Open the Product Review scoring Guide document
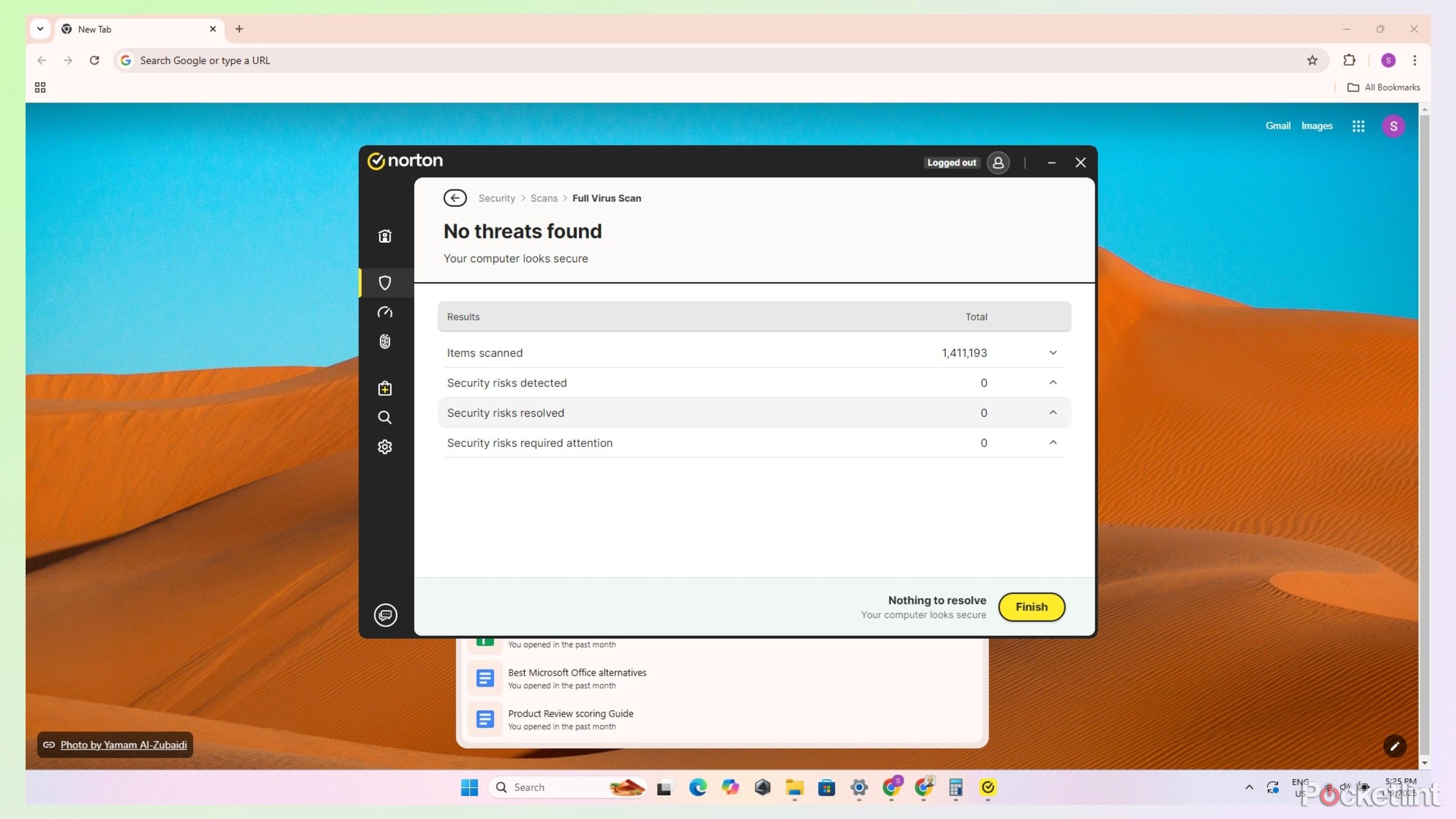This screenshot has width=1456, height=819. (570, 713)
